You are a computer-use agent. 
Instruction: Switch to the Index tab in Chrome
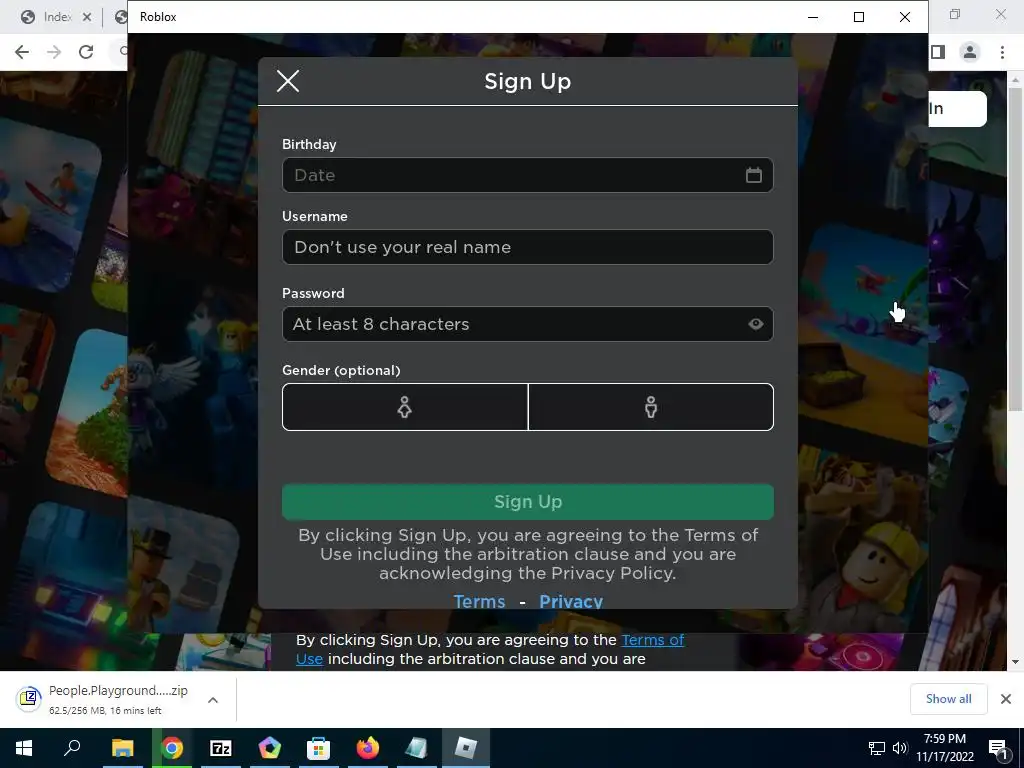click(x=57, y=18)
